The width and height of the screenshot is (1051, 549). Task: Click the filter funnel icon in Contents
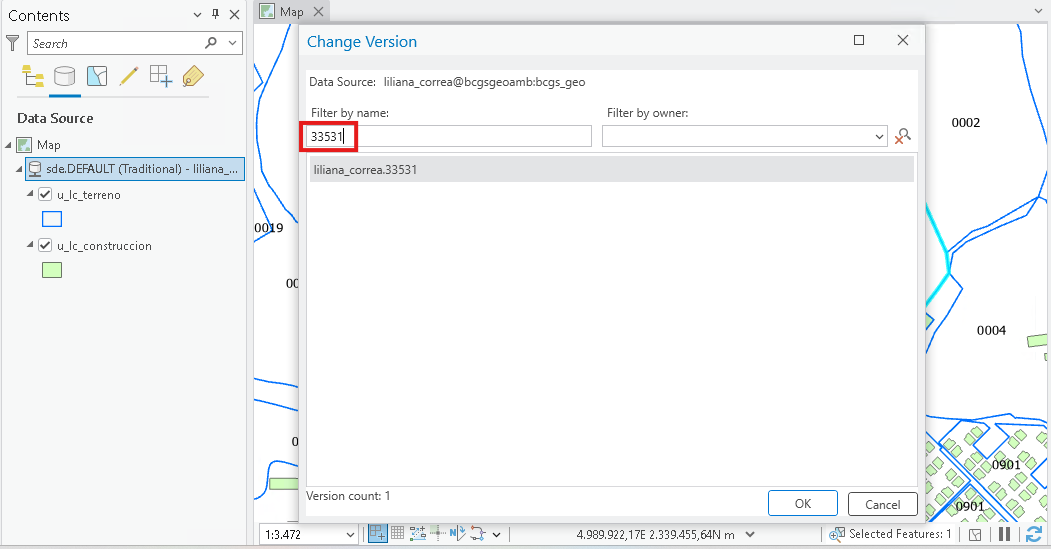[x=13, y=44]
